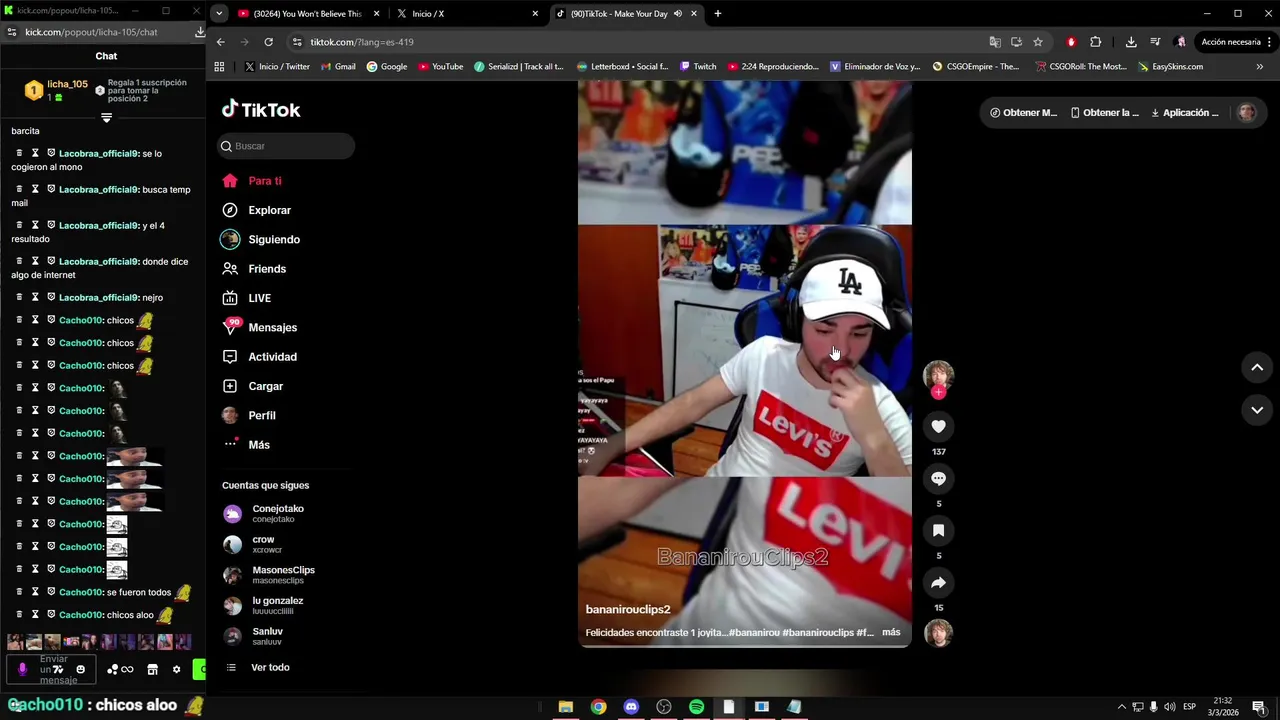
Task: Click Obtener Monedas button
Action: pyautogui.click(x=1023, y=113)
